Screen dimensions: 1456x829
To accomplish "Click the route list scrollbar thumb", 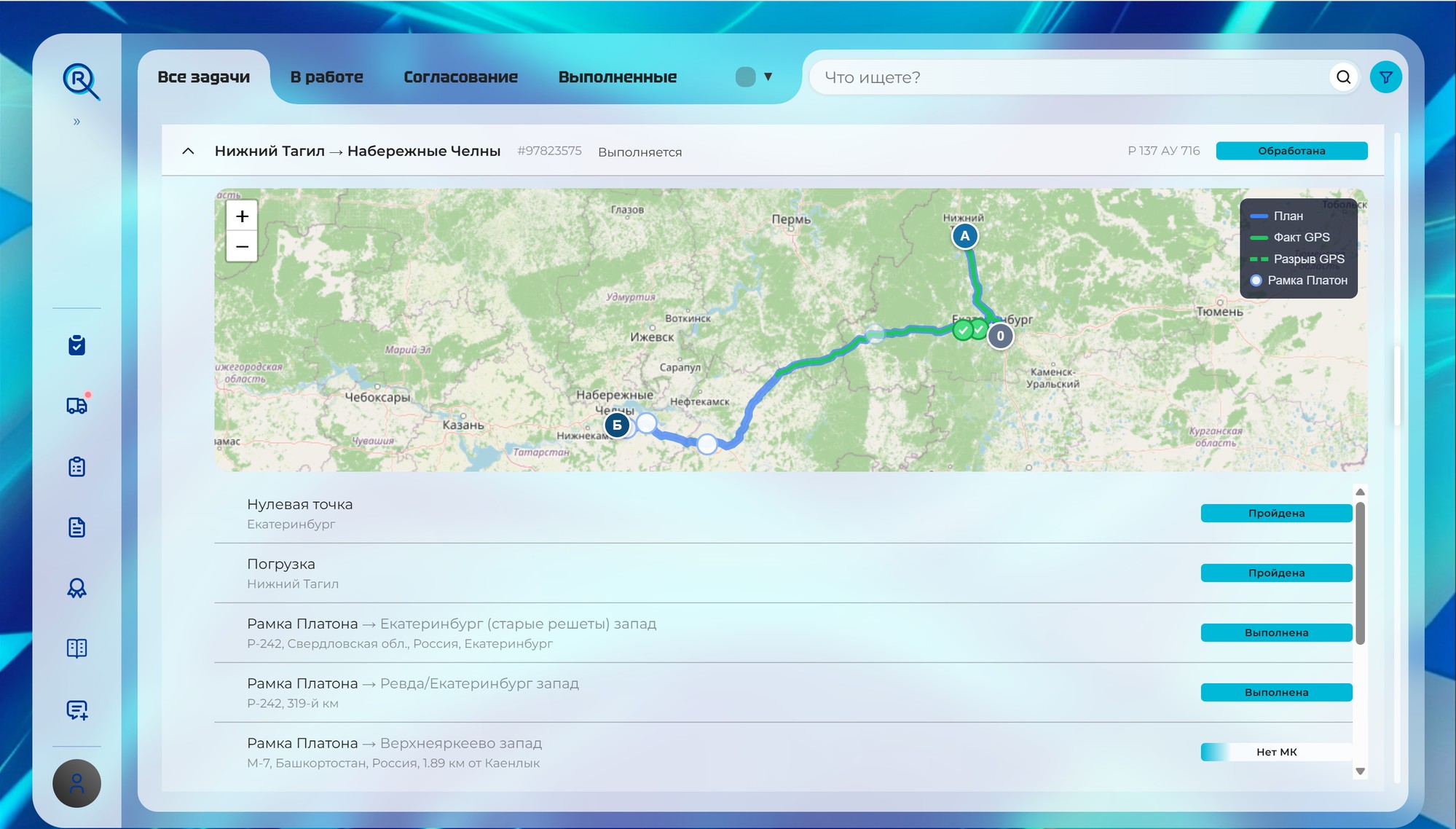I will click(x=1360, y=573).
